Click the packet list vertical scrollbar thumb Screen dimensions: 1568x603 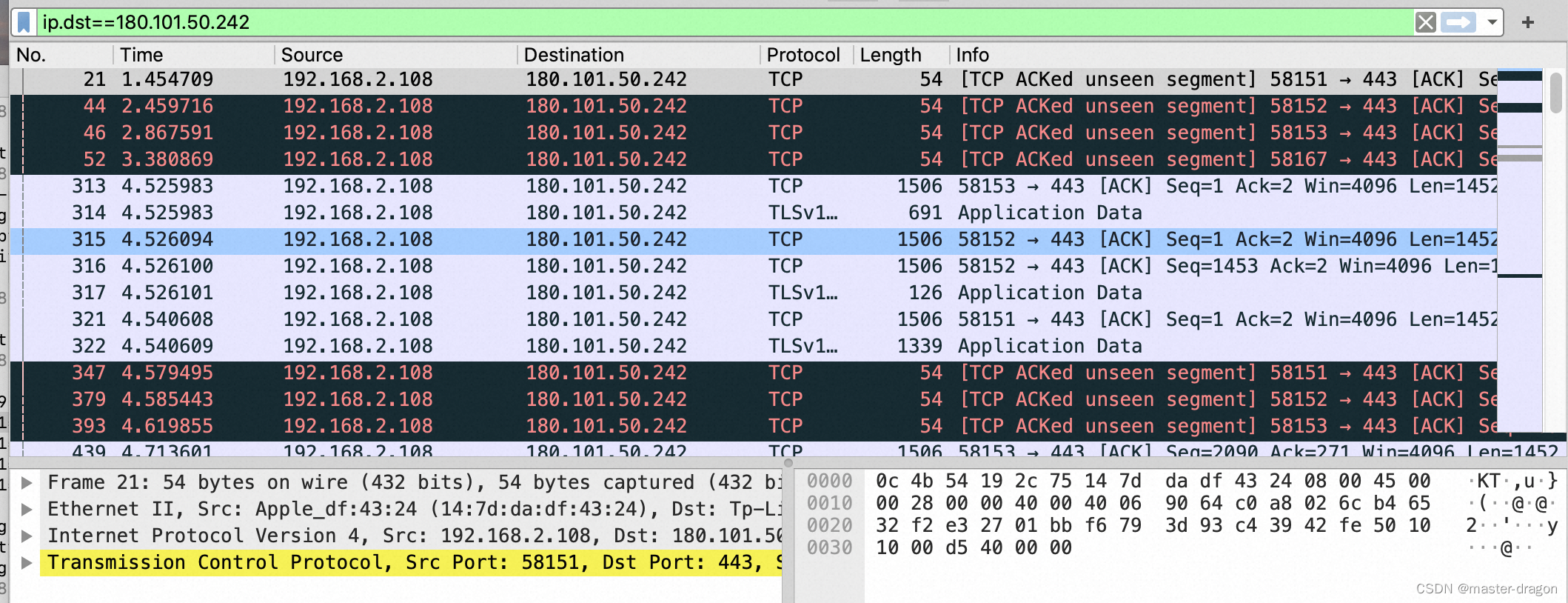pos(1555,93)
